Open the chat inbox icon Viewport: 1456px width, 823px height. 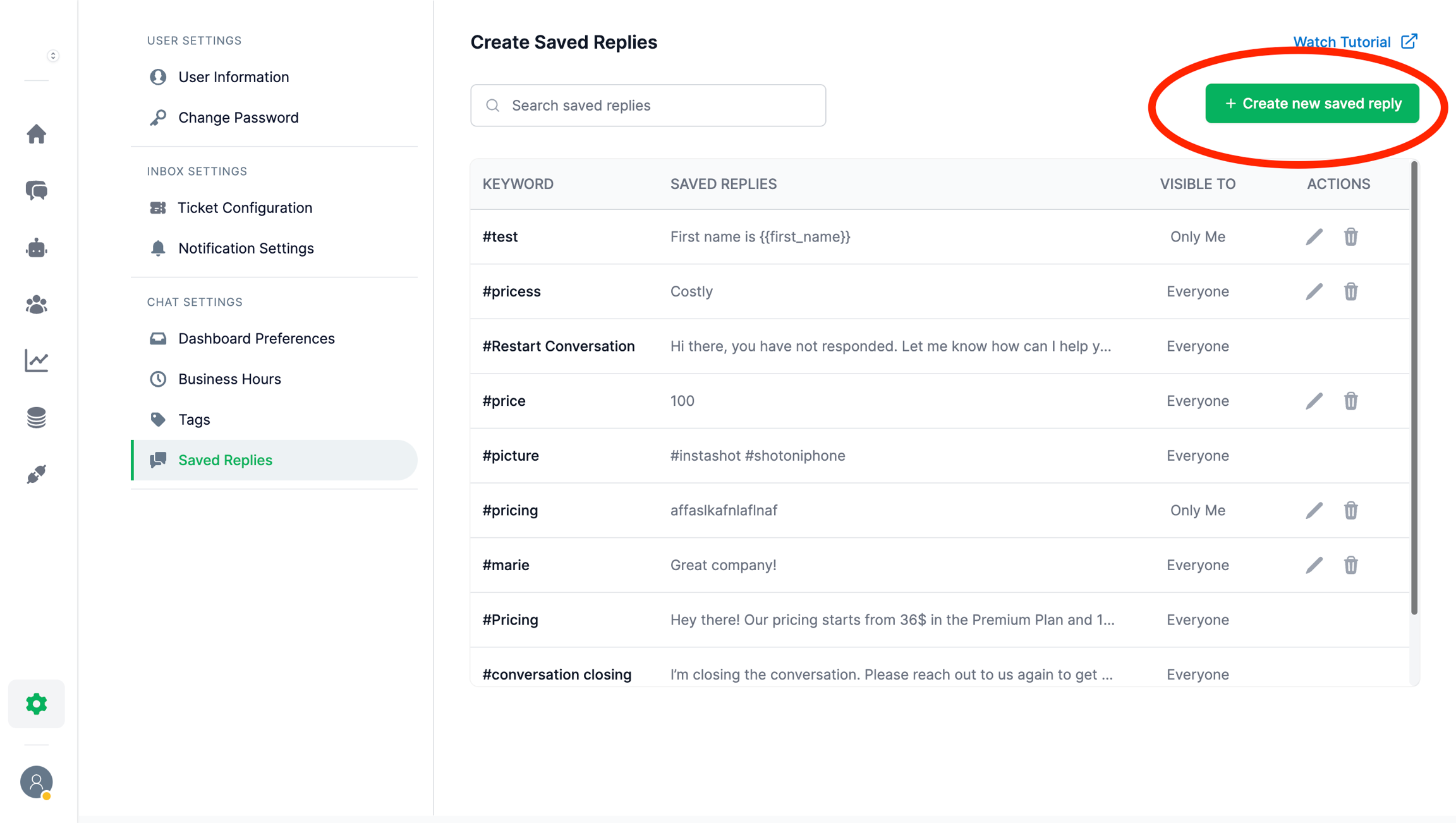click(37, 190)
